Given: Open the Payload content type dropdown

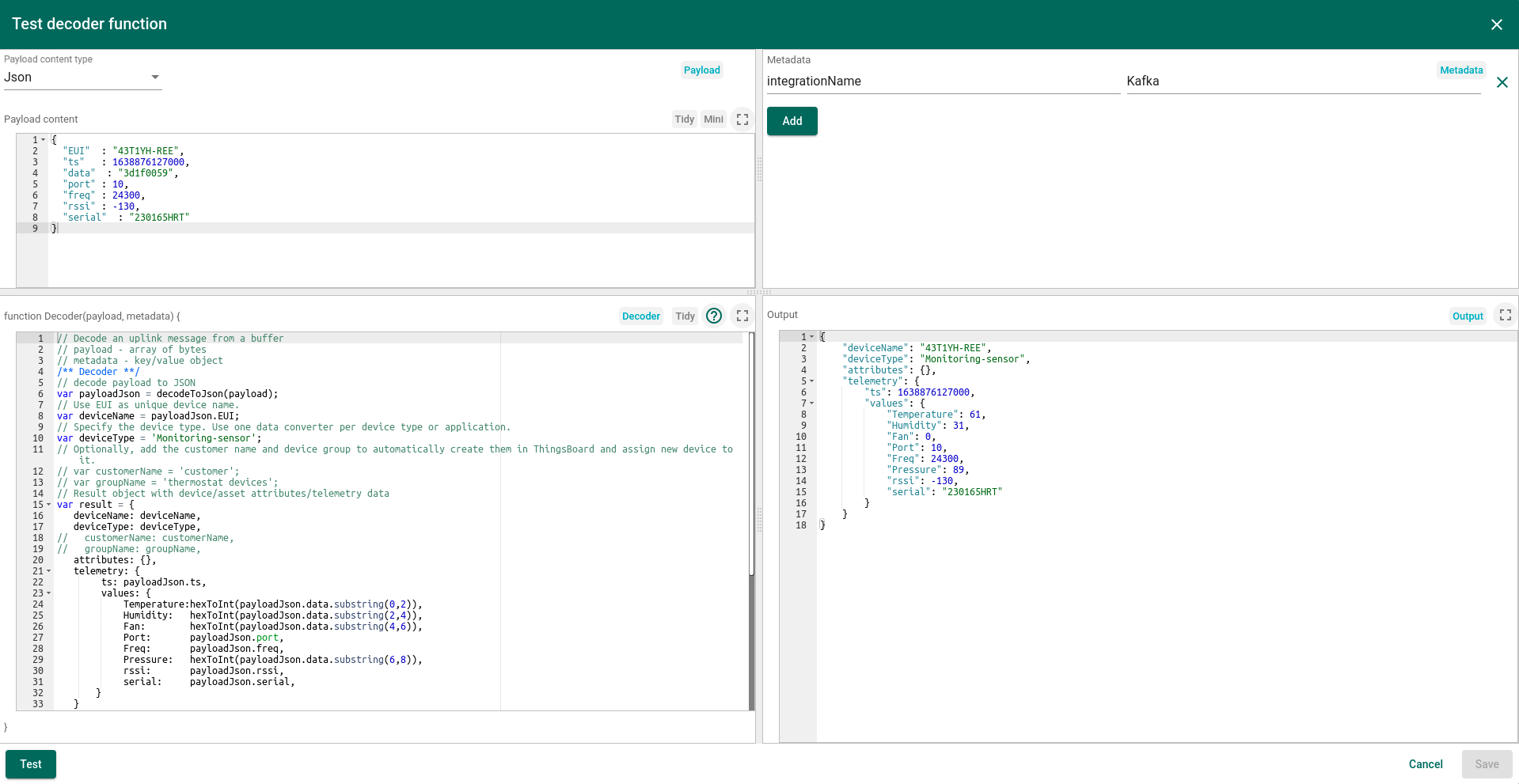Looking at the screenshot, I should click(x=156, y=77).
